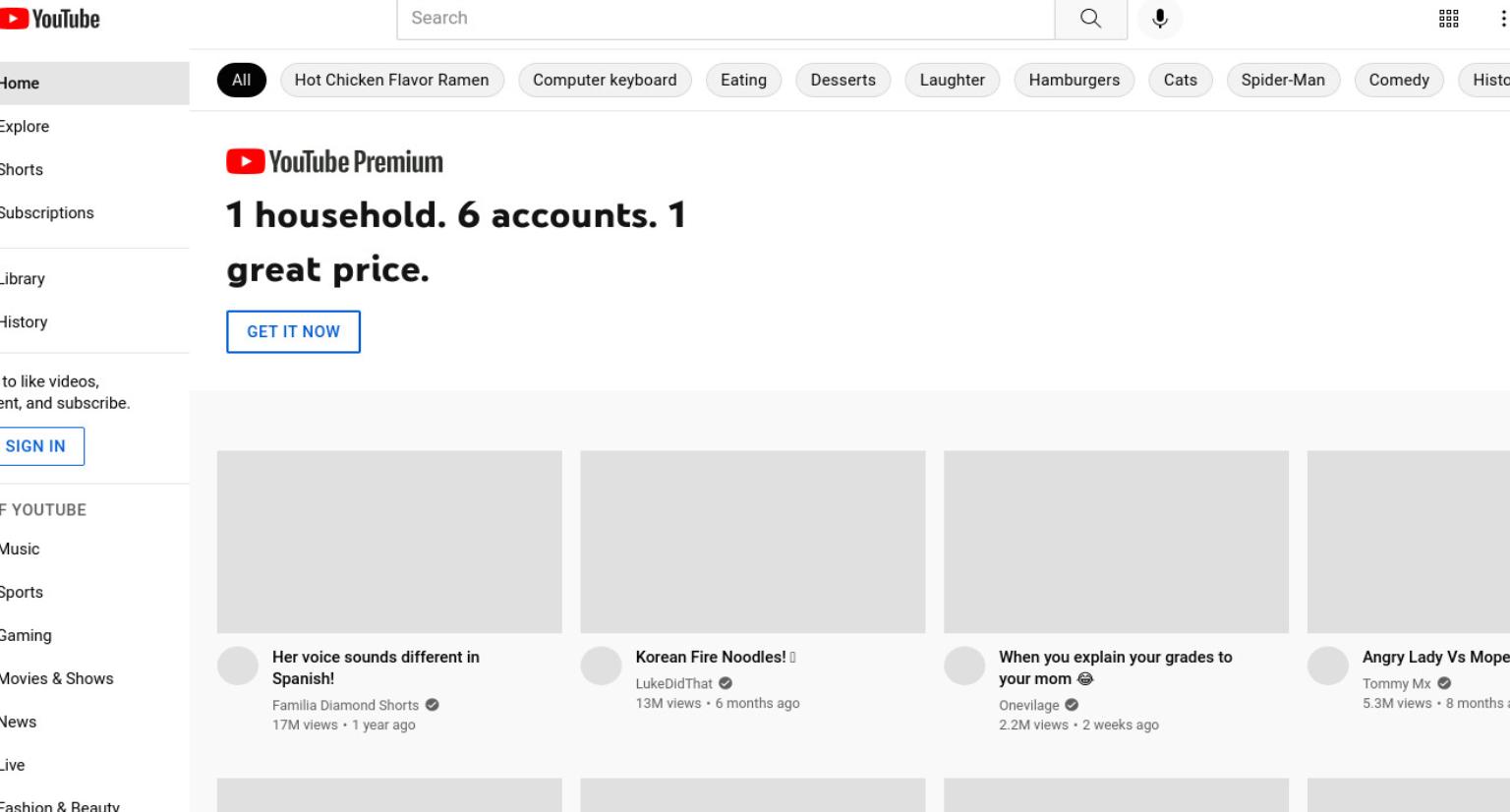Open Korean Fire Noodles video thumbnail

click(753, 542)
